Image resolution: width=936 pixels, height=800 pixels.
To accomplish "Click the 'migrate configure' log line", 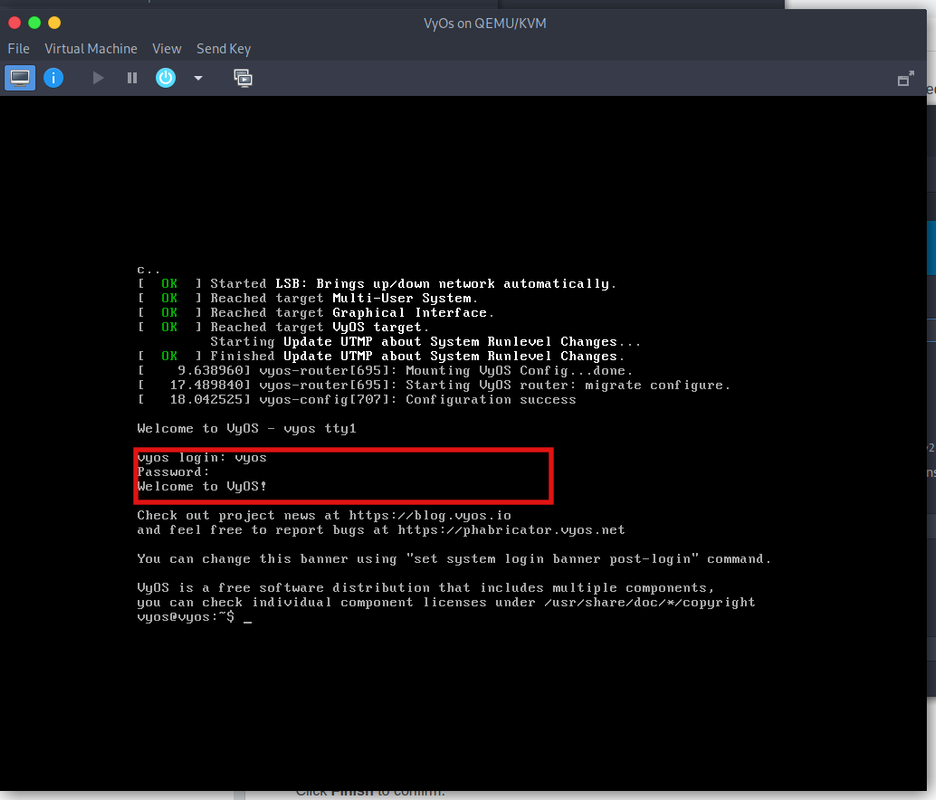I will (434, 386).
